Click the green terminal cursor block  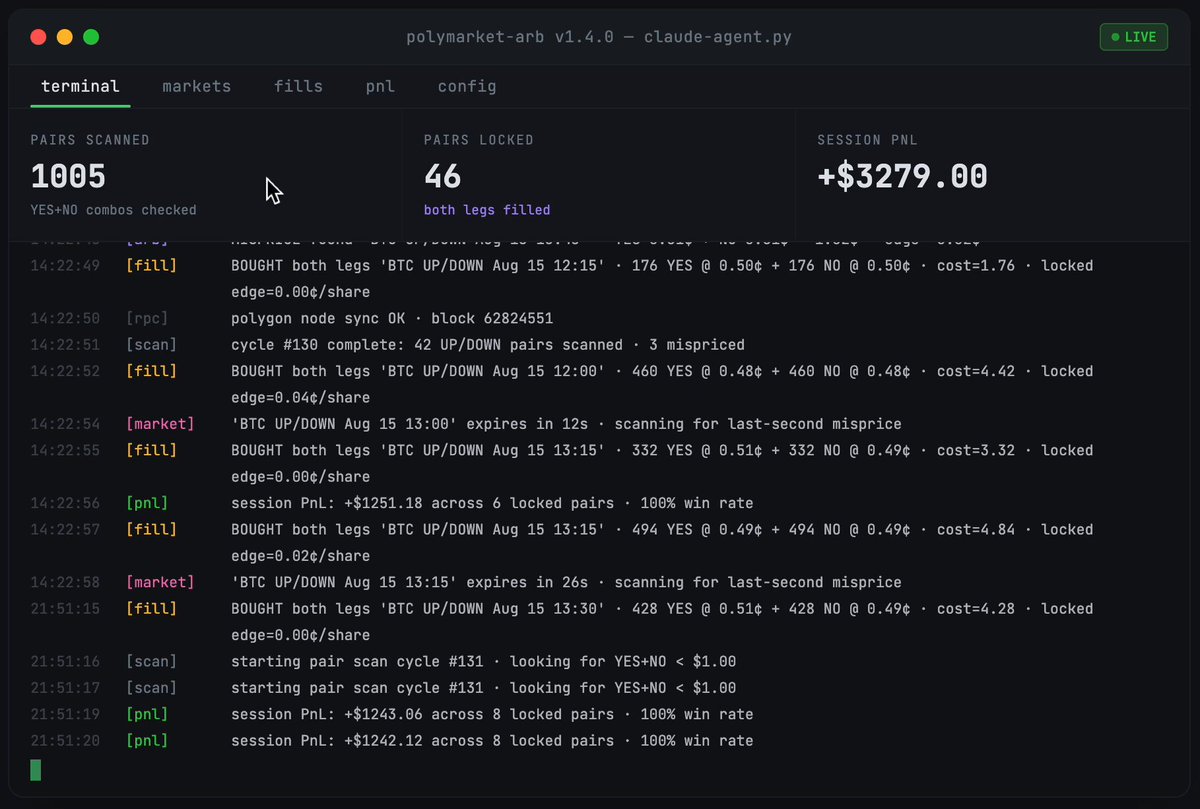(36, 769)
